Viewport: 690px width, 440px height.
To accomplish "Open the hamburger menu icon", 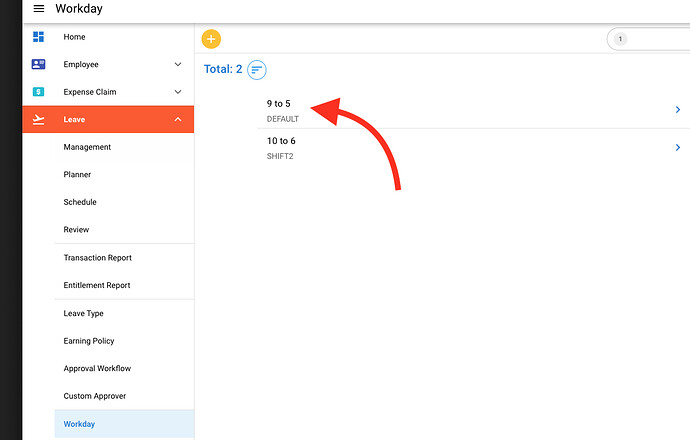I will [x=39, y=8].
